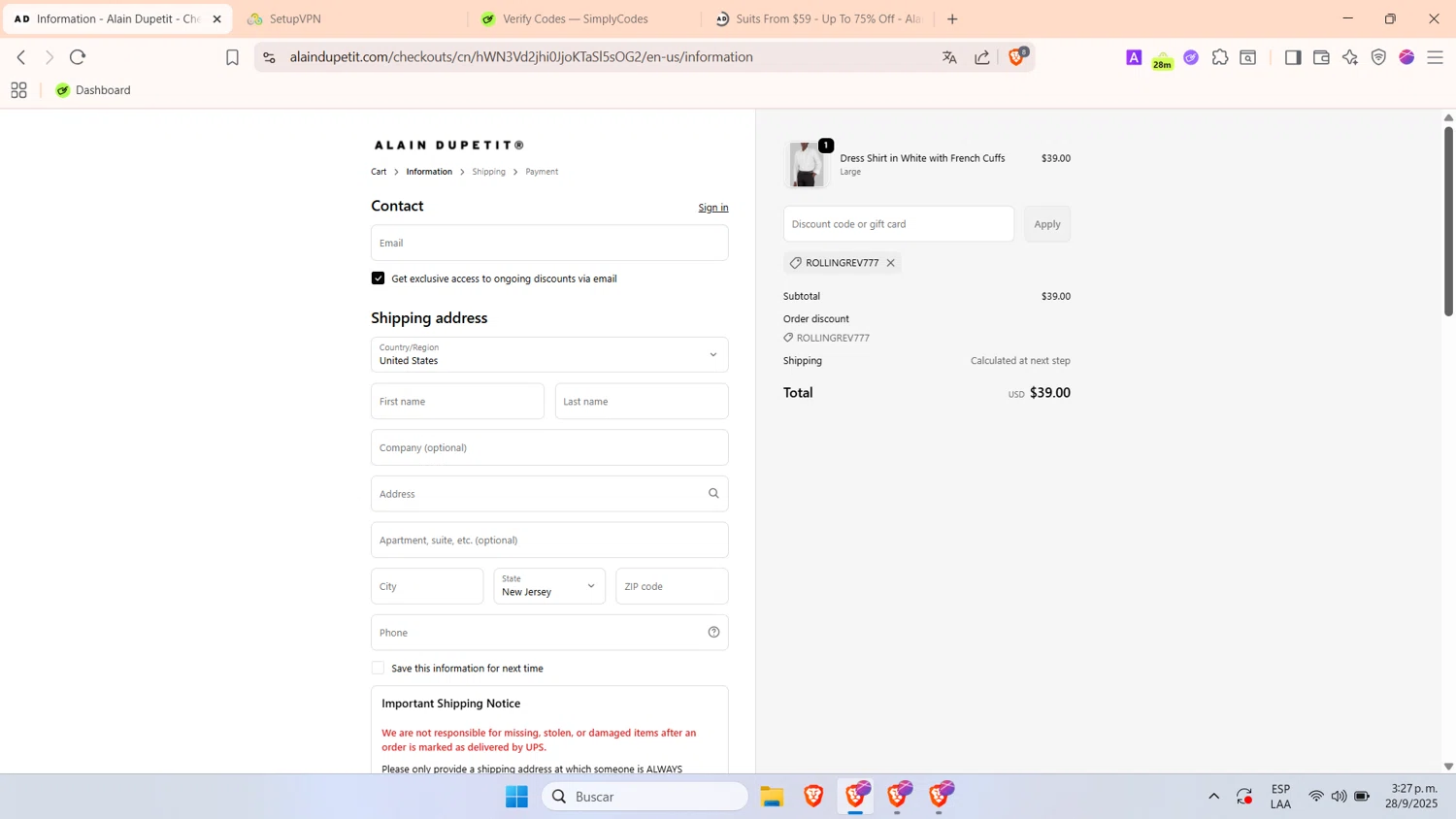
Task: Click the translate page icon
Action: 949,57
